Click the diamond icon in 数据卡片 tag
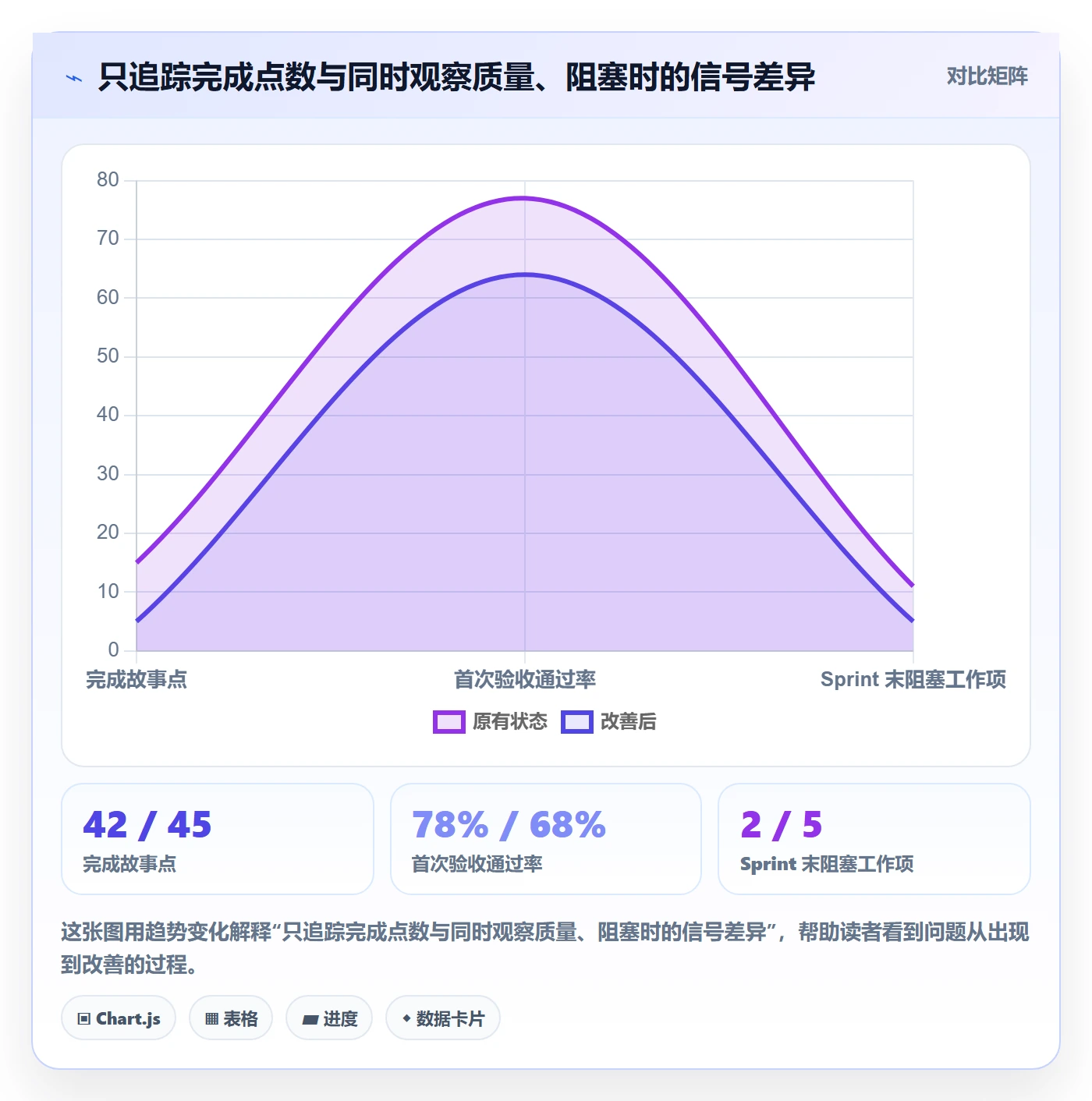Image resolution: width=1092 pixels, height=1101 pixels. click(406, 1018)
